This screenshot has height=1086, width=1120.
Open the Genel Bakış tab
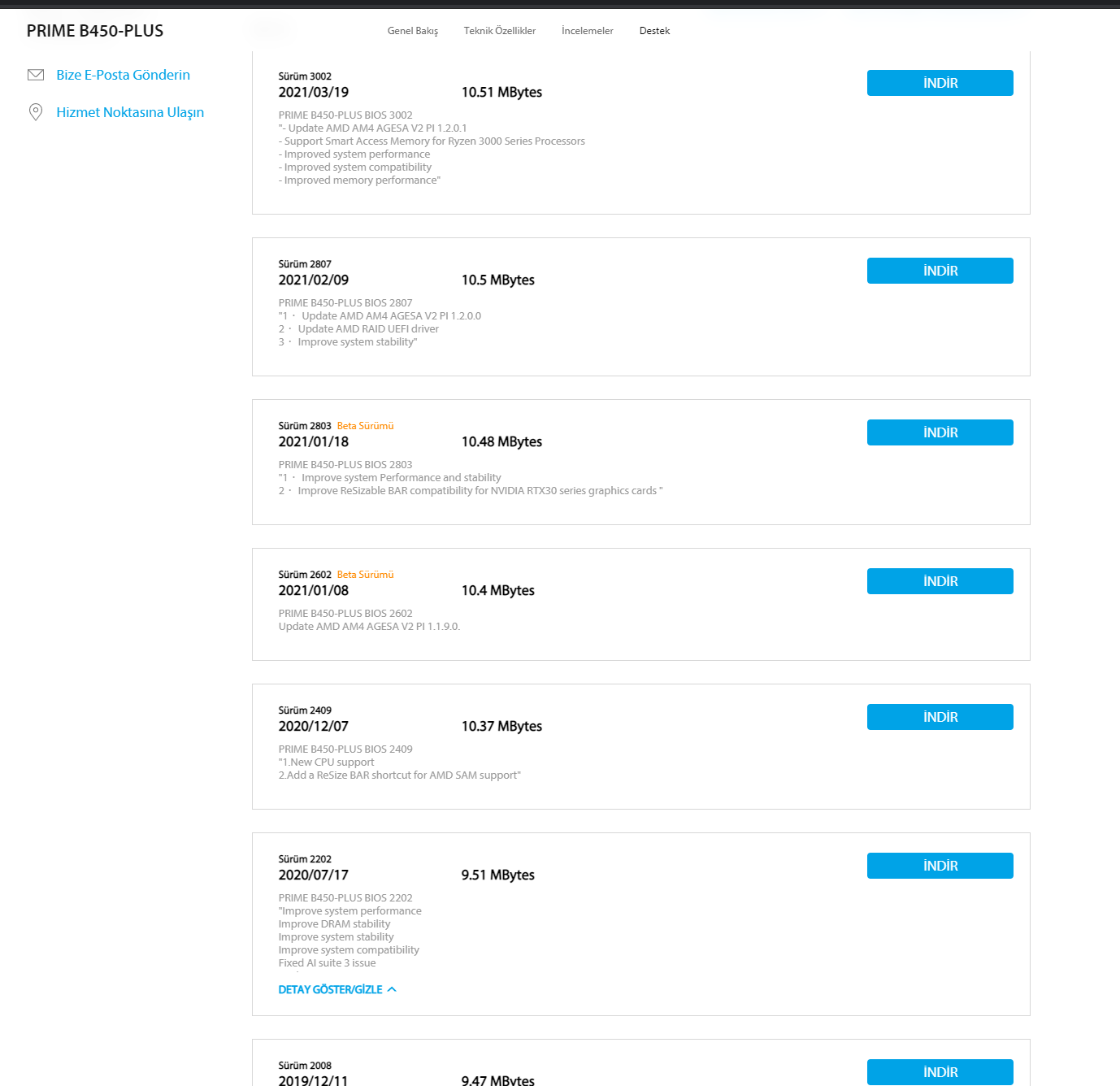413,31
